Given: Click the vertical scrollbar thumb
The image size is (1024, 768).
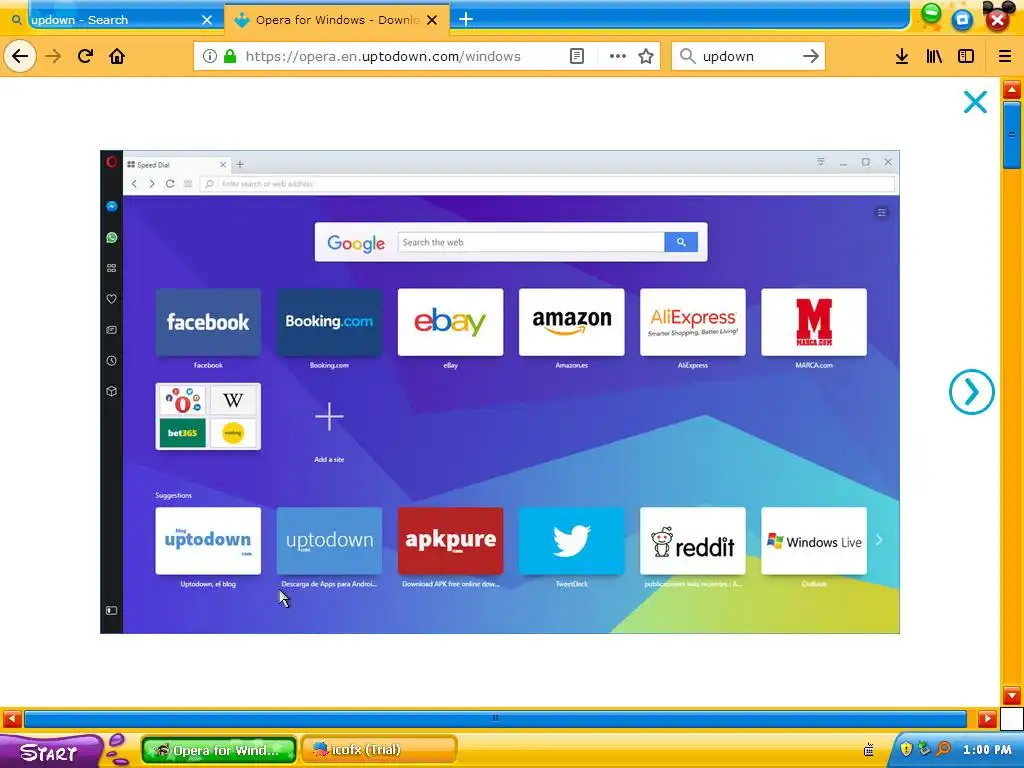Looking at the screenshot, I should 1012,135.
